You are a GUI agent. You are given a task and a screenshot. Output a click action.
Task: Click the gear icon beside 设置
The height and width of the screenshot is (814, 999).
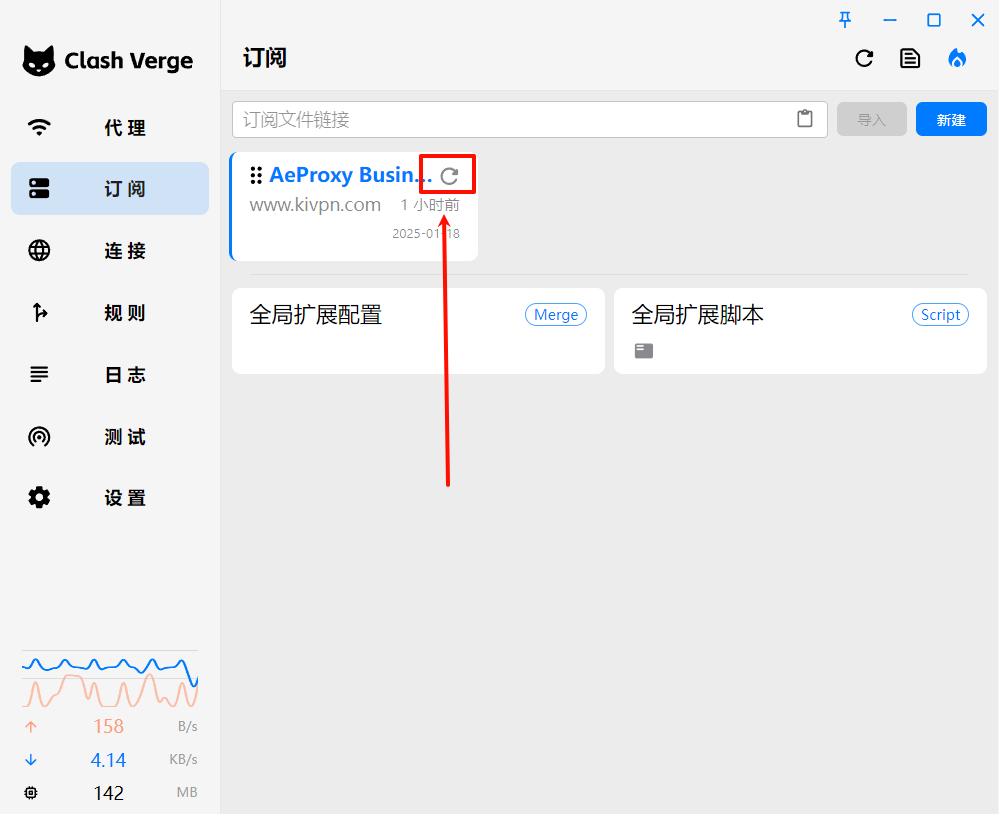(x=39, y=497)
